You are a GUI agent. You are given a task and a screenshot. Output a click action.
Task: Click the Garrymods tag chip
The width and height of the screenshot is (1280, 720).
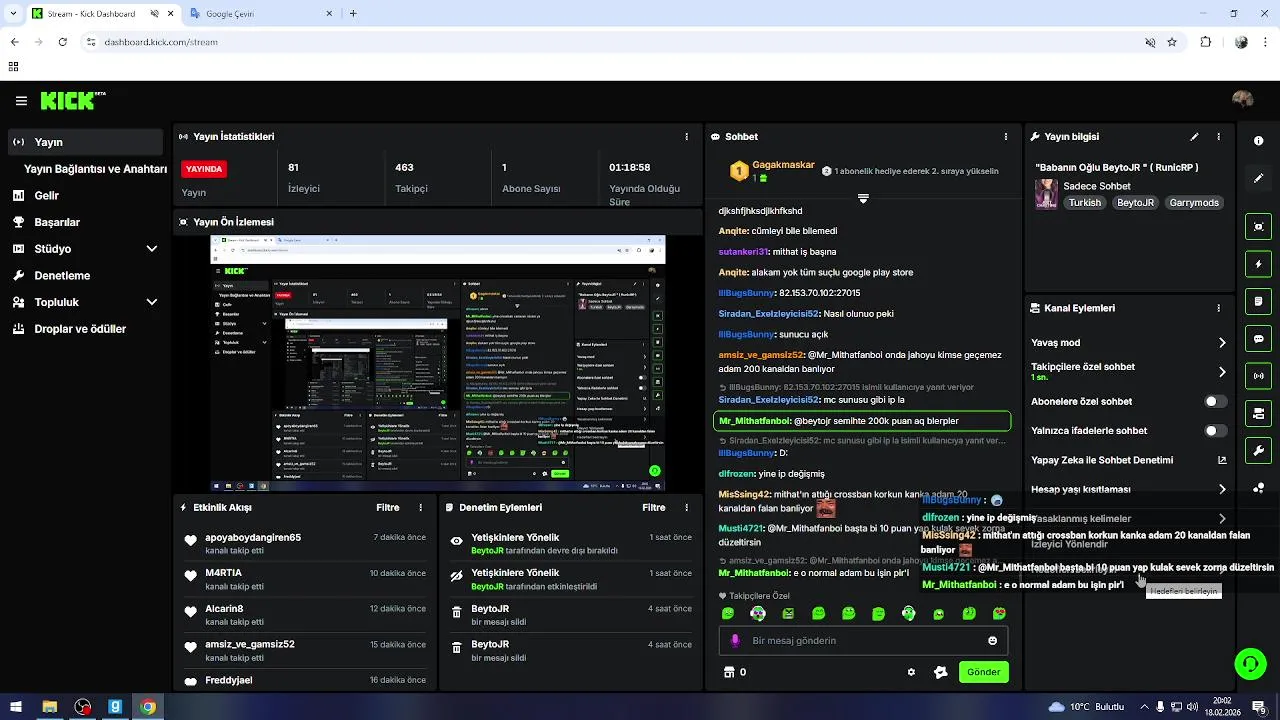pyautogui.click(x=1194, y=202)
